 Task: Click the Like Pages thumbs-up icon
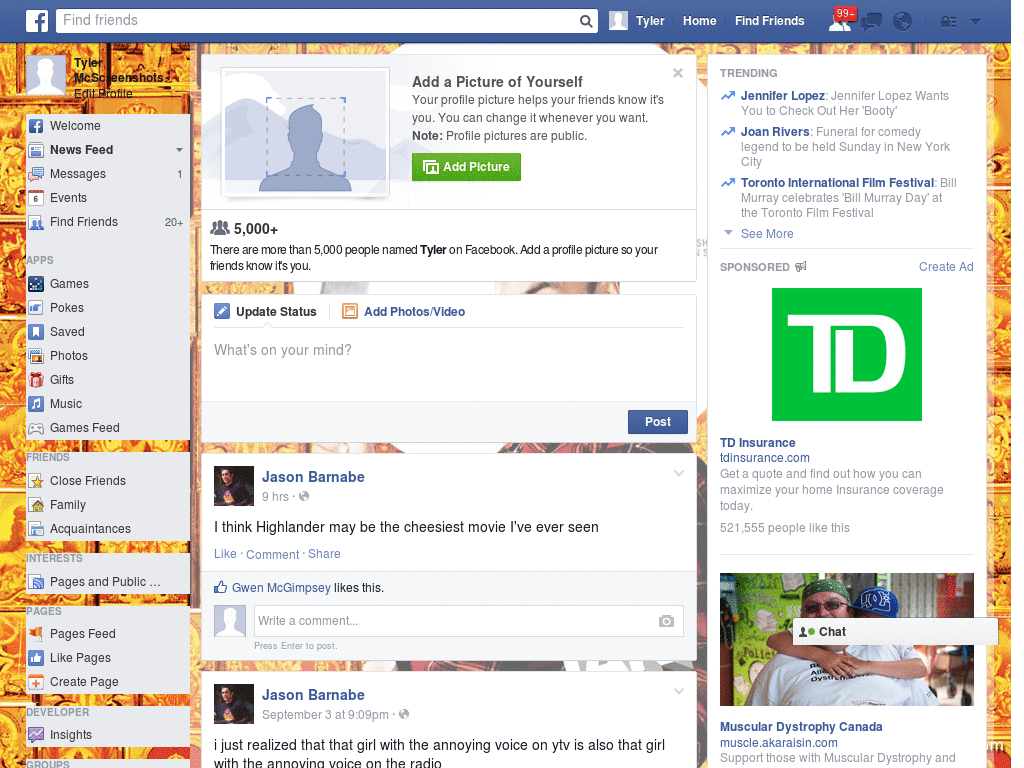[36, 658]
